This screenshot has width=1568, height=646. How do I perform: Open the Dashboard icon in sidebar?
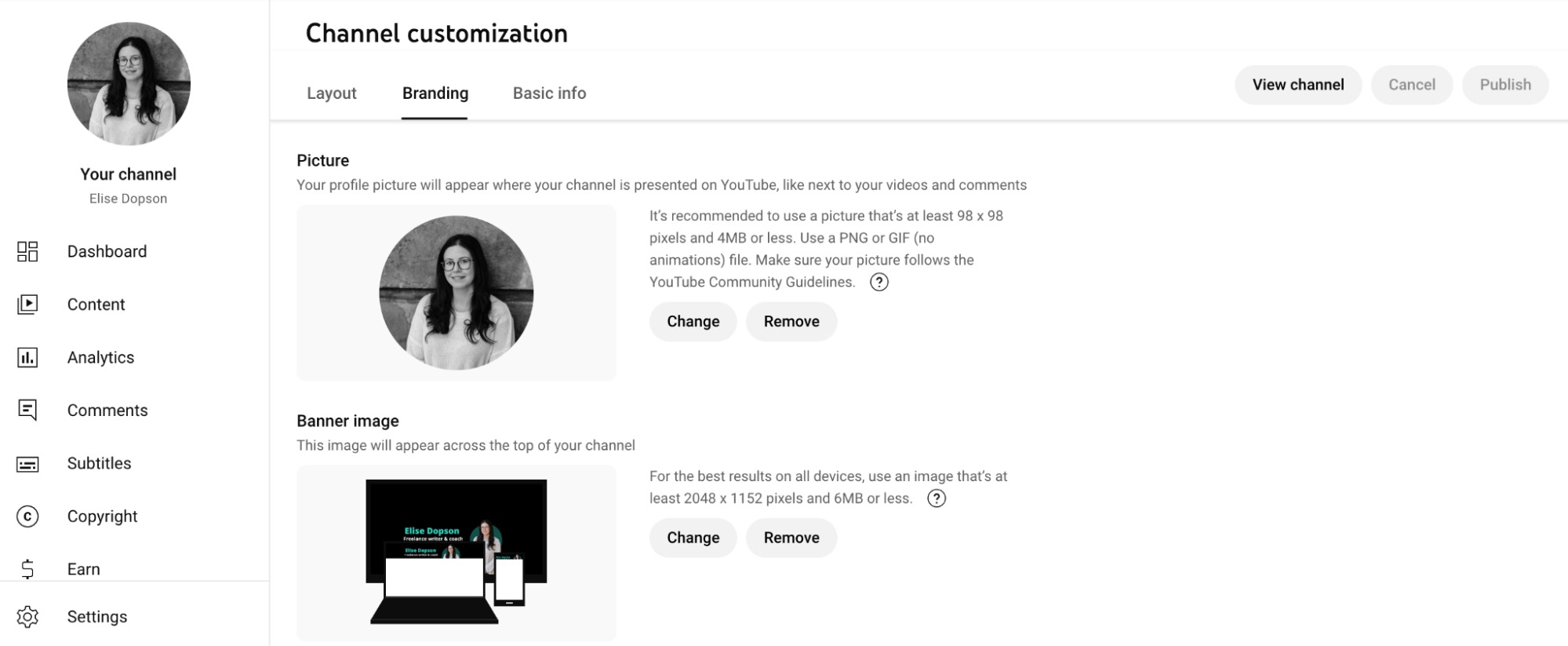click(x=27, y=251)
